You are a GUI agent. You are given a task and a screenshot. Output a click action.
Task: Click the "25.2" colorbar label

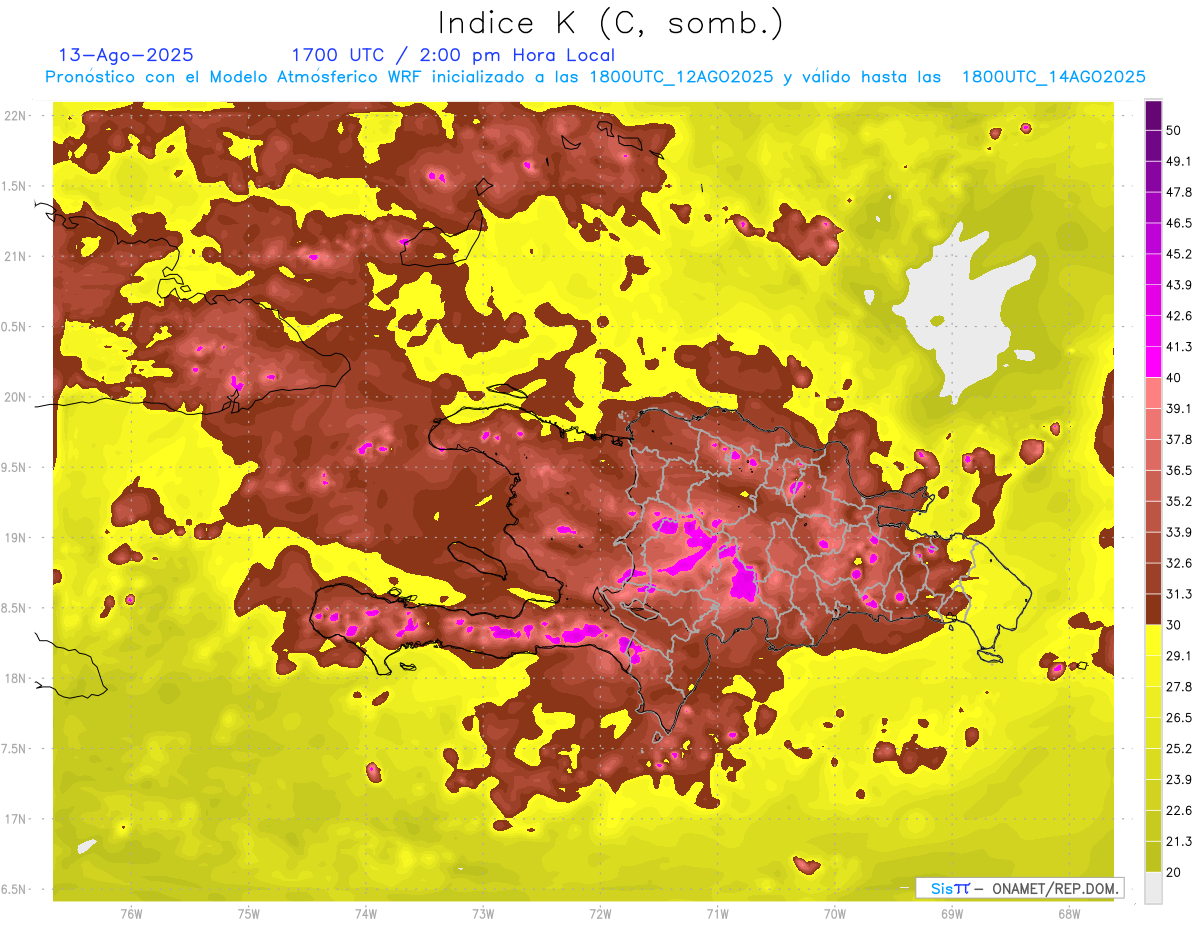click(1178, 748)
